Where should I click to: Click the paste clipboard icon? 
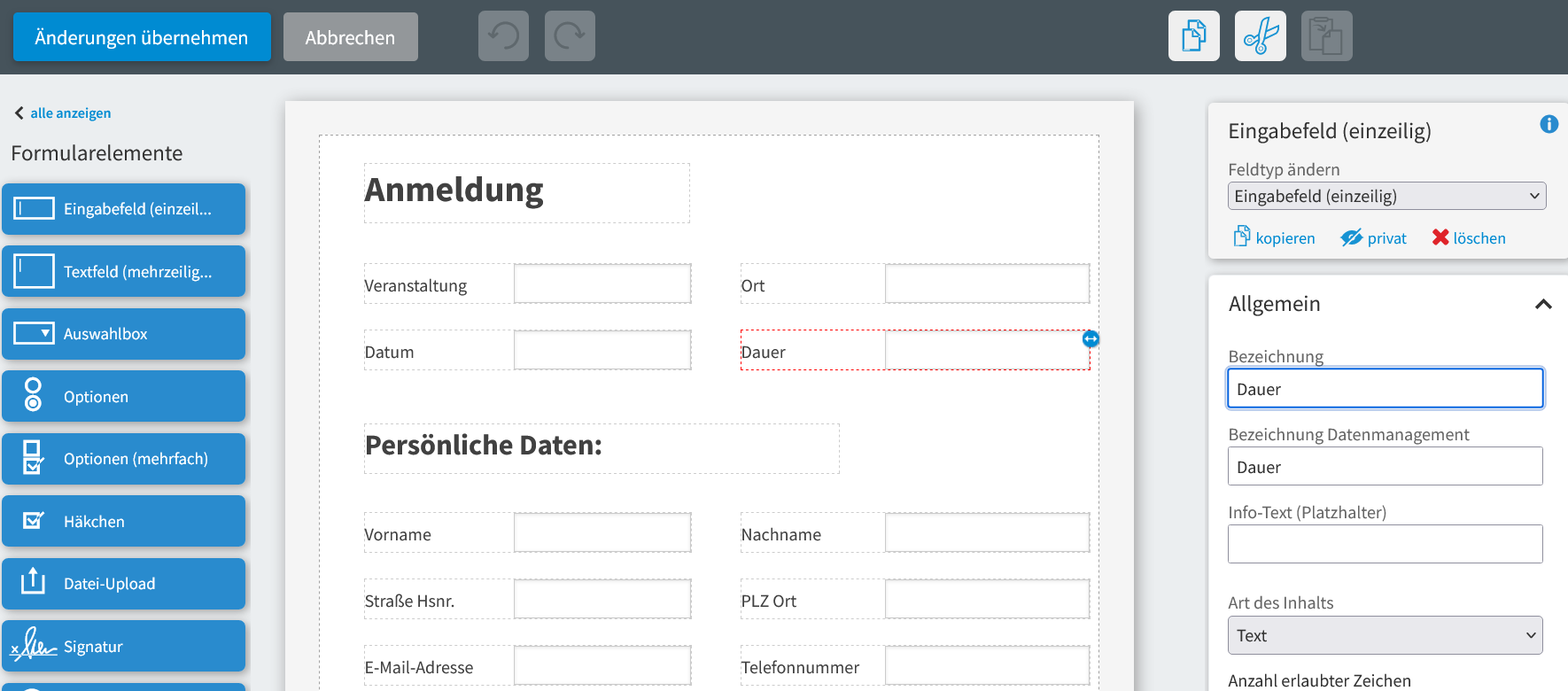click(x=1326, y=36)
